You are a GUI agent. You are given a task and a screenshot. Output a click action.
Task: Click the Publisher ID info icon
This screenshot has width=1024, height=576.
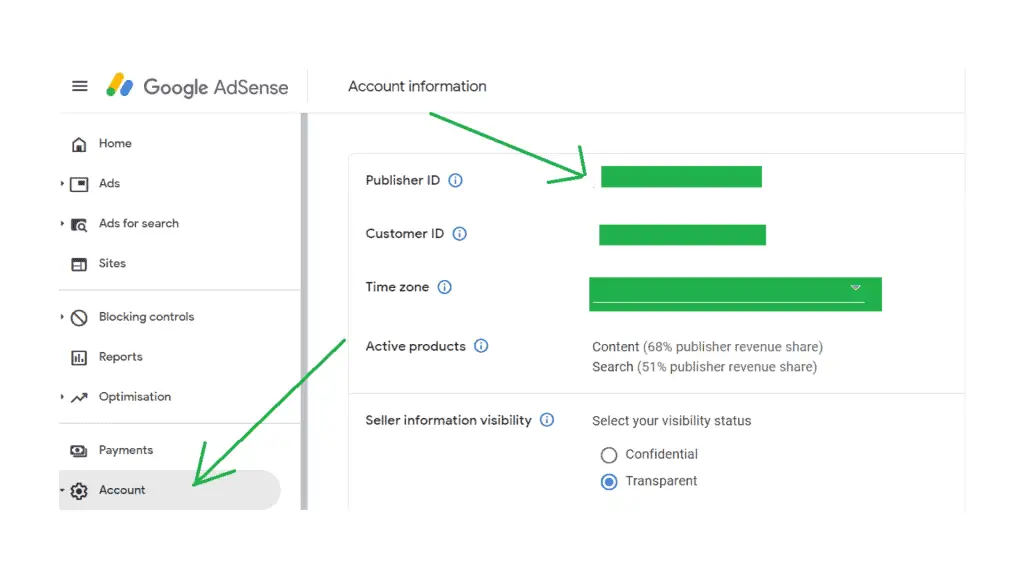click(455, 180)
